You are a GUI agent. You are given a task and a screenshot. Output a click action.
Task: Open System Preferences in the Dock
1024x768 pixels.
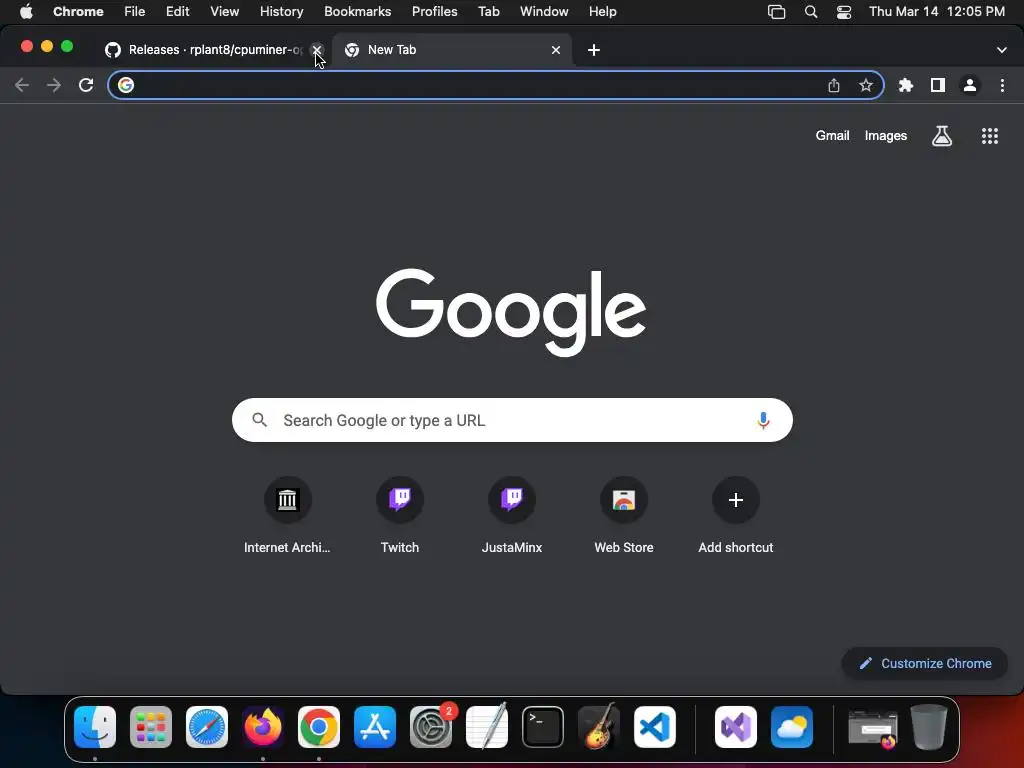coord(431,727)
